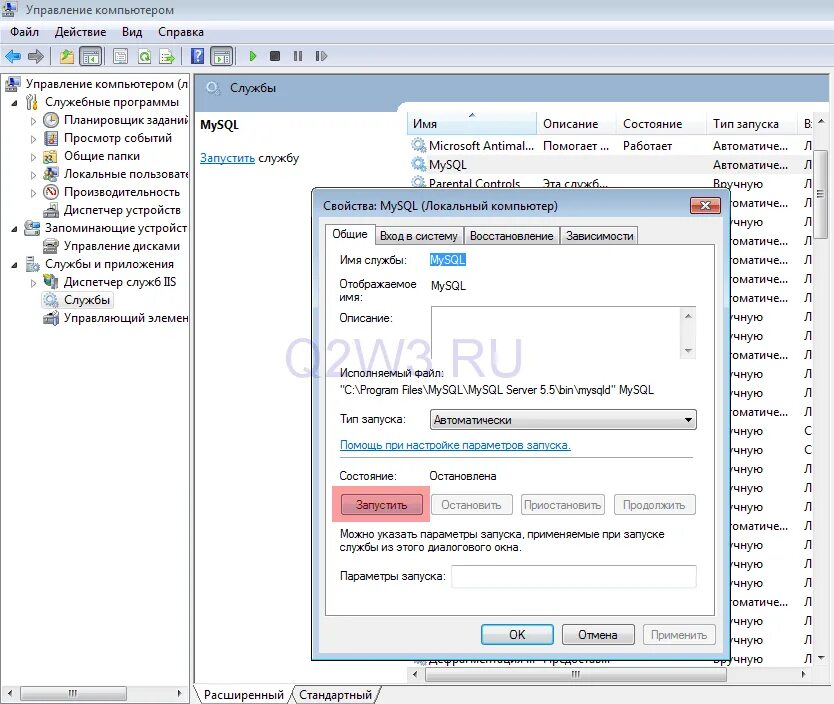Screen dimensions: 834x704
Task: Toggle the action pane toolbar icon
Action: coord(222,56)
